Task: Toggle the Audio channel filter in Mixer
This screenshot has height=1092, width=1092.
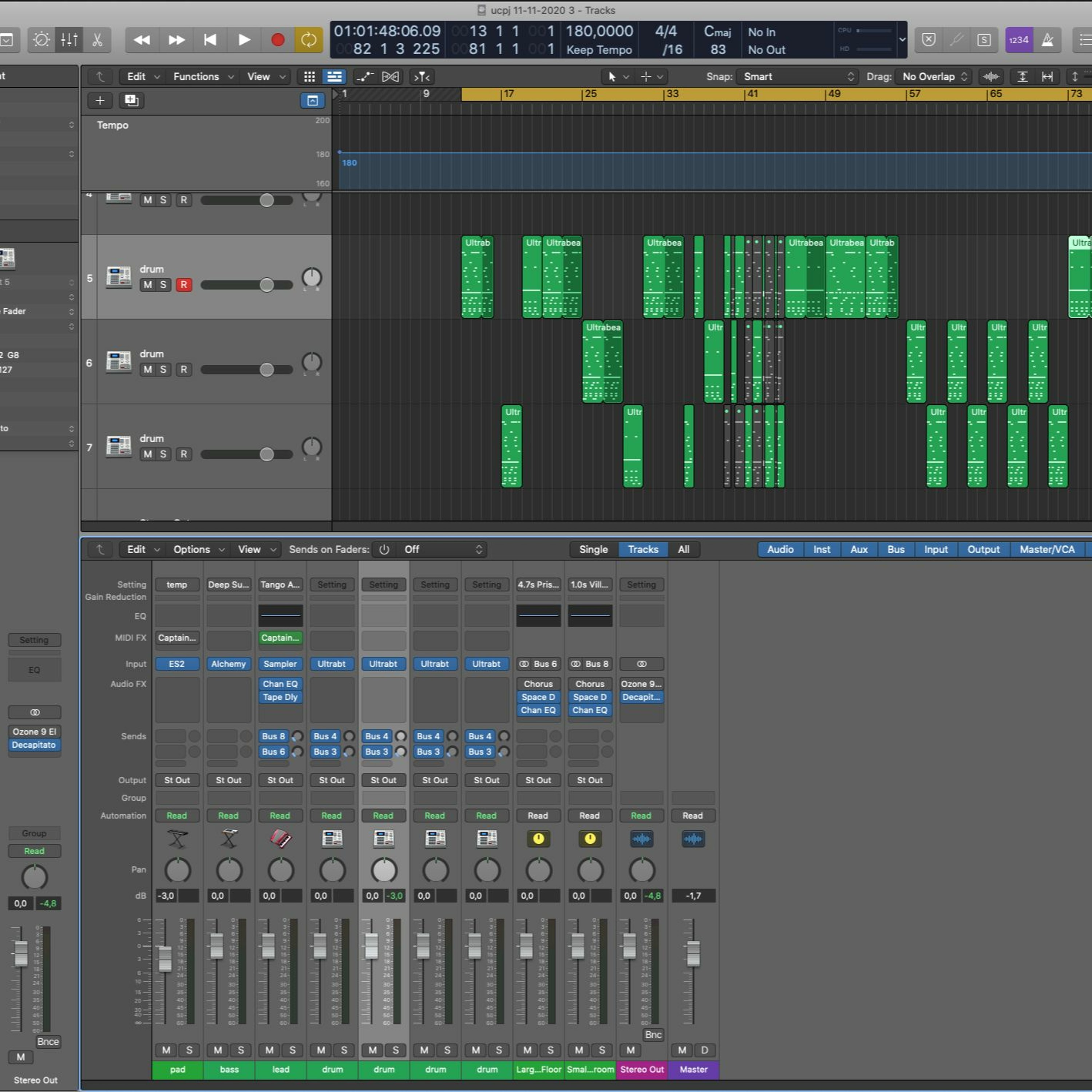Action: (780, 549)
